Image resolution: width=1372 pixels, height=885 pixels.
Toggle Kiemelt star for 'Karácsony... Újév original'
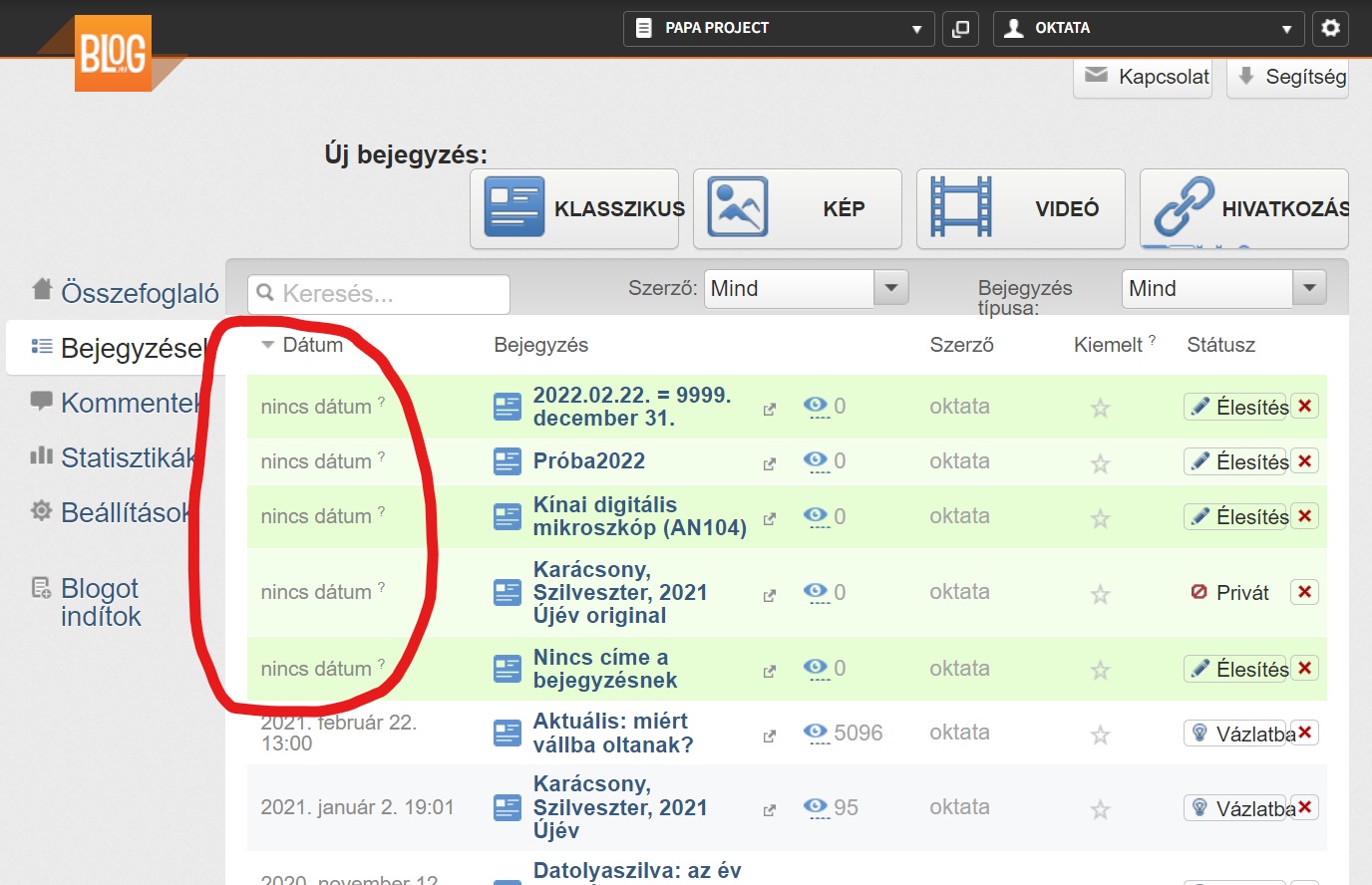coord(1100,594)
